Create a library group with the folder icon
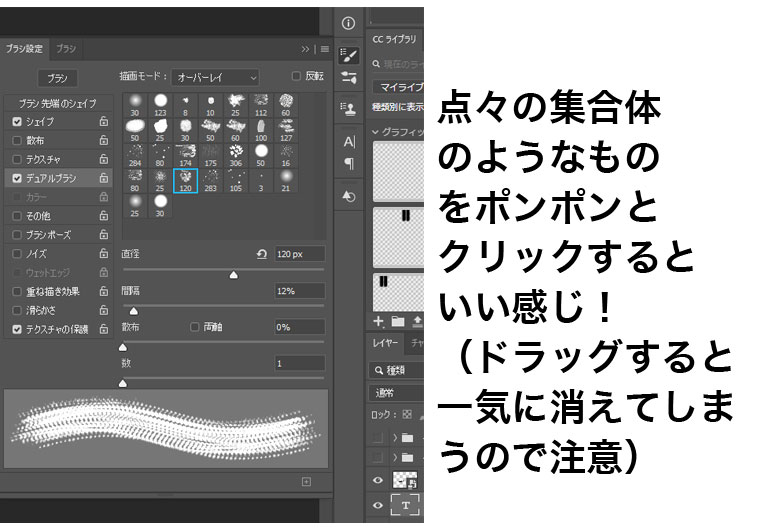760x530 pixels. tap(398, 321)
